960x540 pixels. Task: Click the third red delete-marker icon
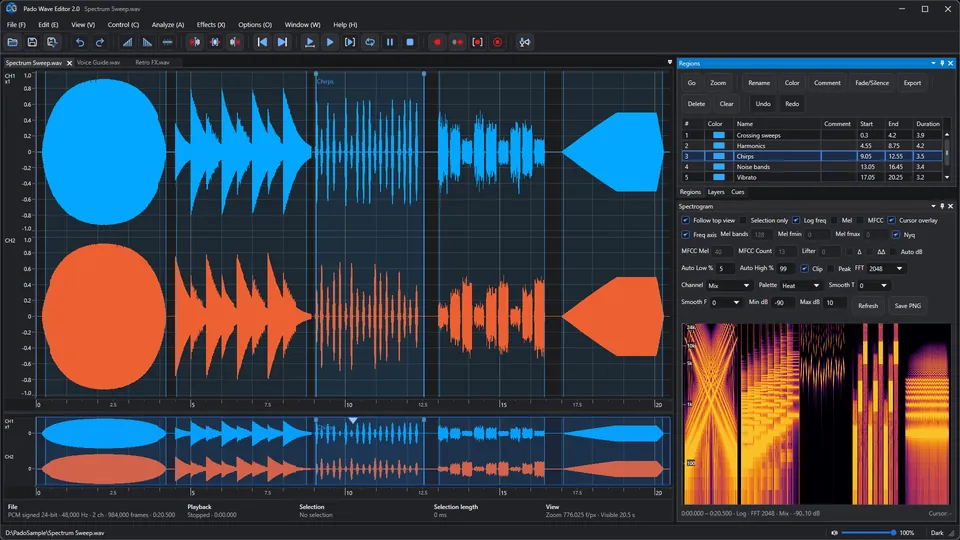(x=234, y=42)
